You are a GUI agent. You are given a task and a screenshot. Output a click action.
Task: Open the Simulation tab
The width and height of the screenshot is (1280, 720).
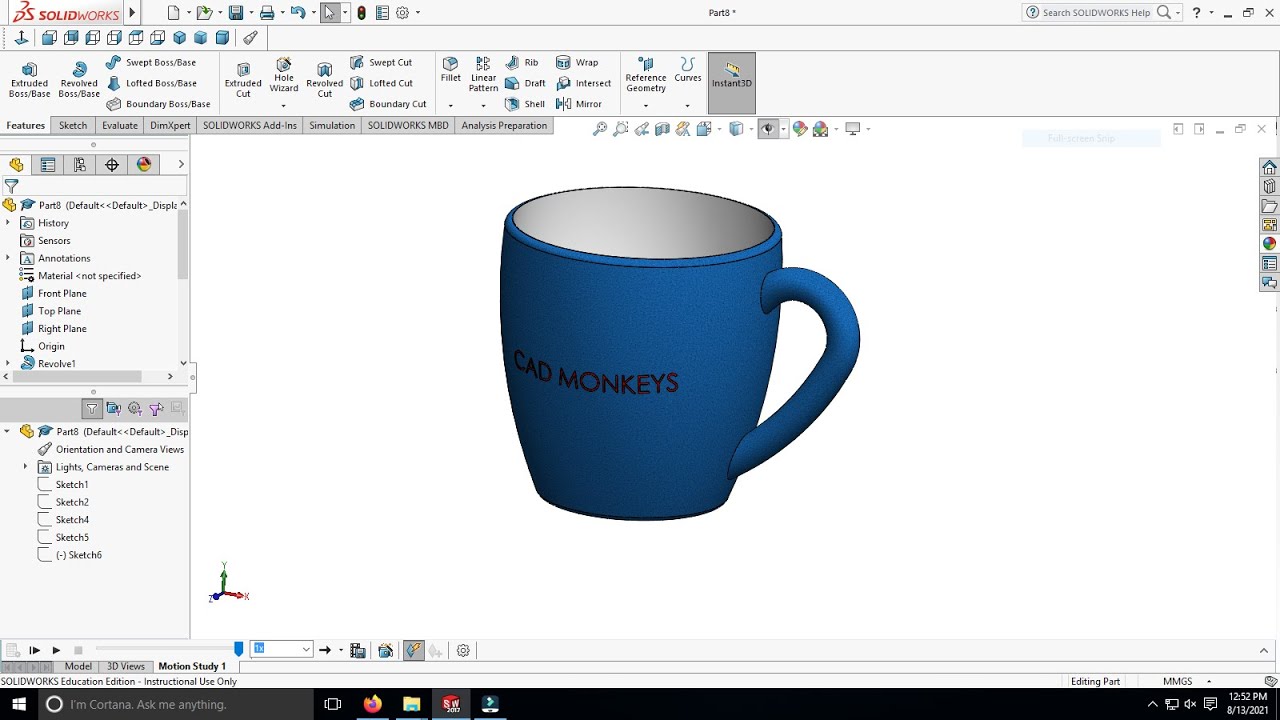click(332, 125)
